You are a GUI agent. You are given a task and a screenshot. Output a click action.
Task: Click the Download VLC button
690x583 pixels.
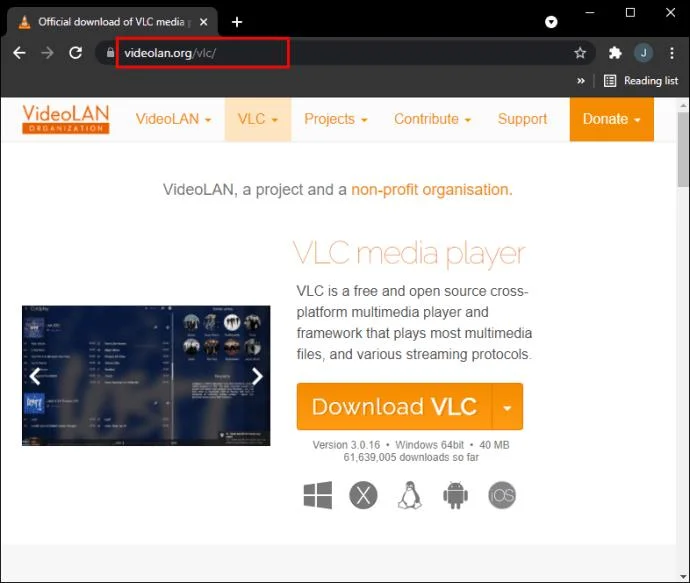click(x=394, y=407)
